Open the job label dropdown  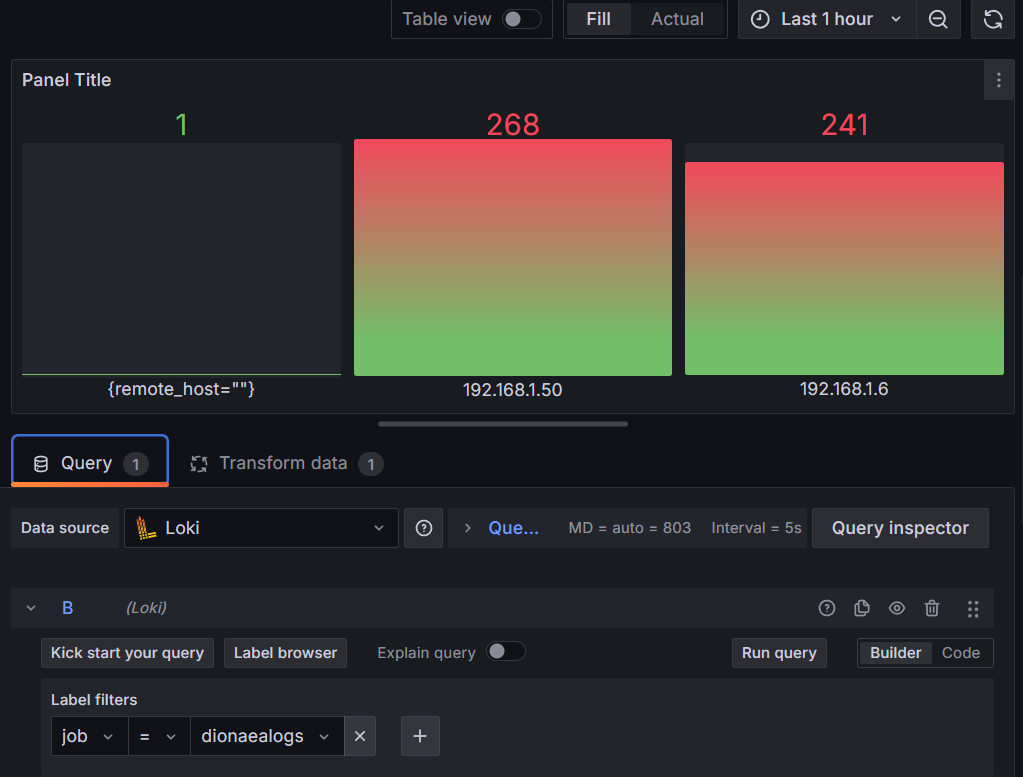pos(89,736)
